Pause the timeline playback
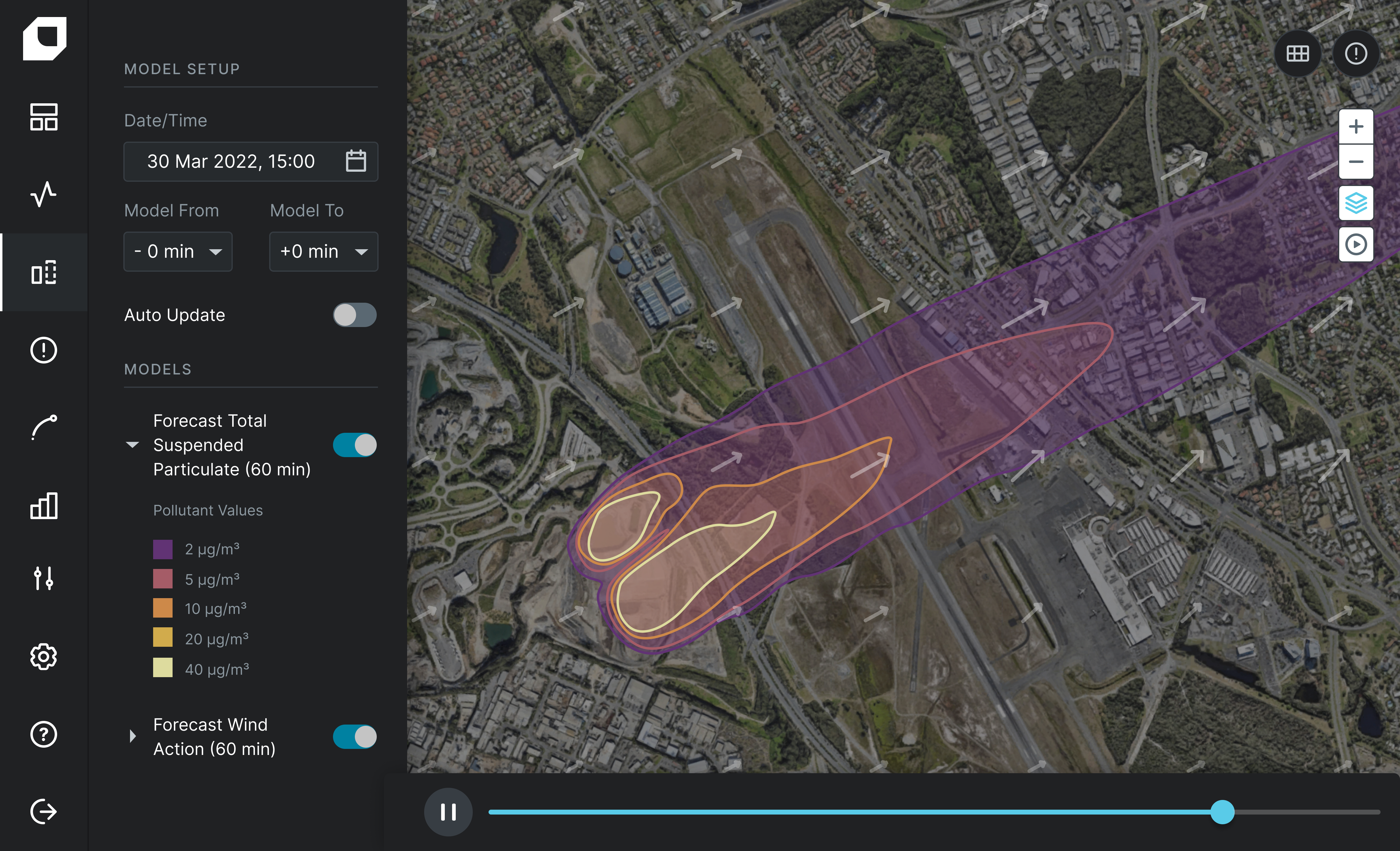The height and width of the screenshot is (851, 1400). [x=448, y=812]
